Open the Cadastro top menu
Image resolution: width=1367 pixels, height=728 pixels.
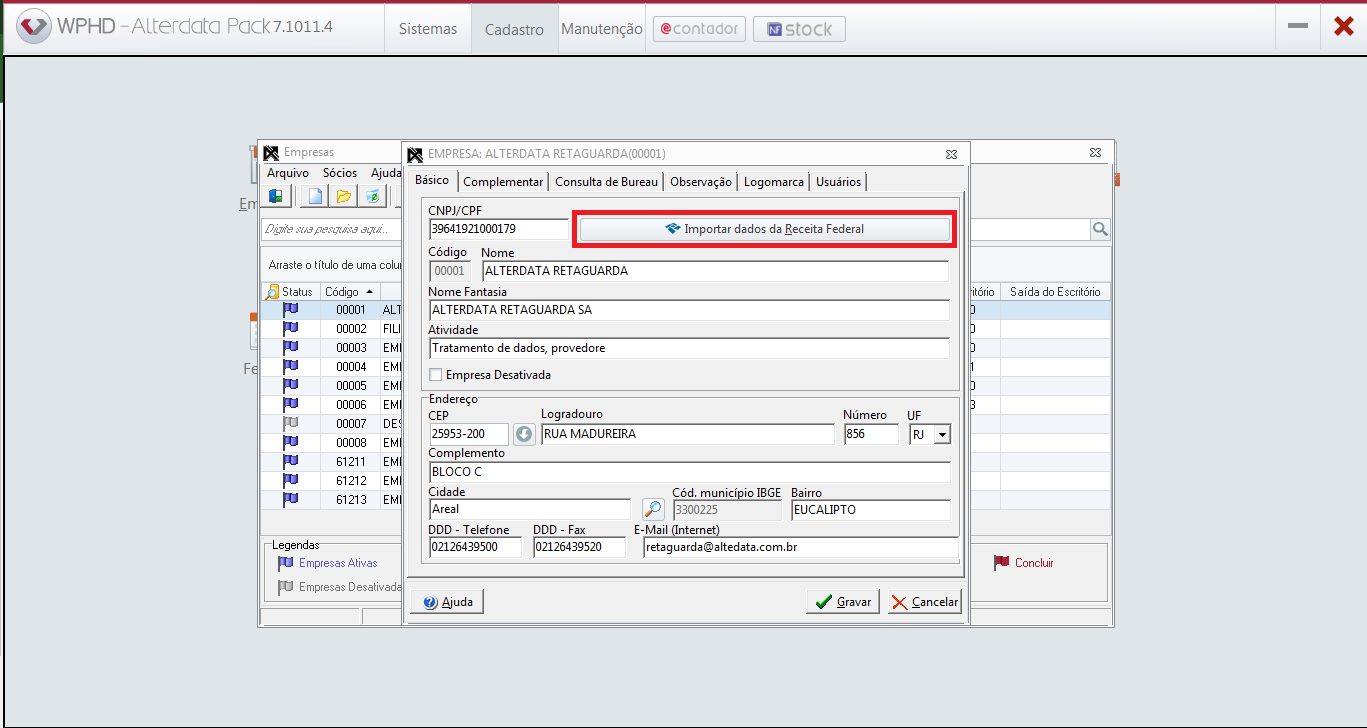514,29
